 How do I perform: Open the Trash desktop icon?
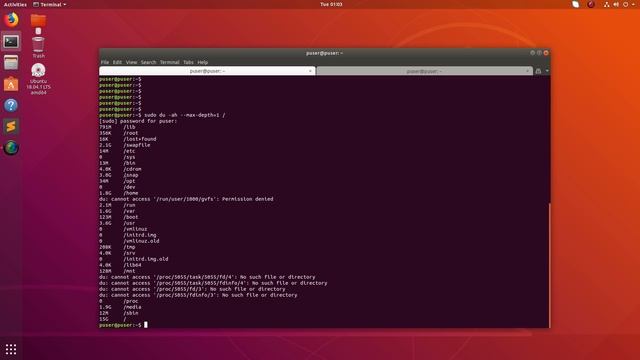[38, 47]
